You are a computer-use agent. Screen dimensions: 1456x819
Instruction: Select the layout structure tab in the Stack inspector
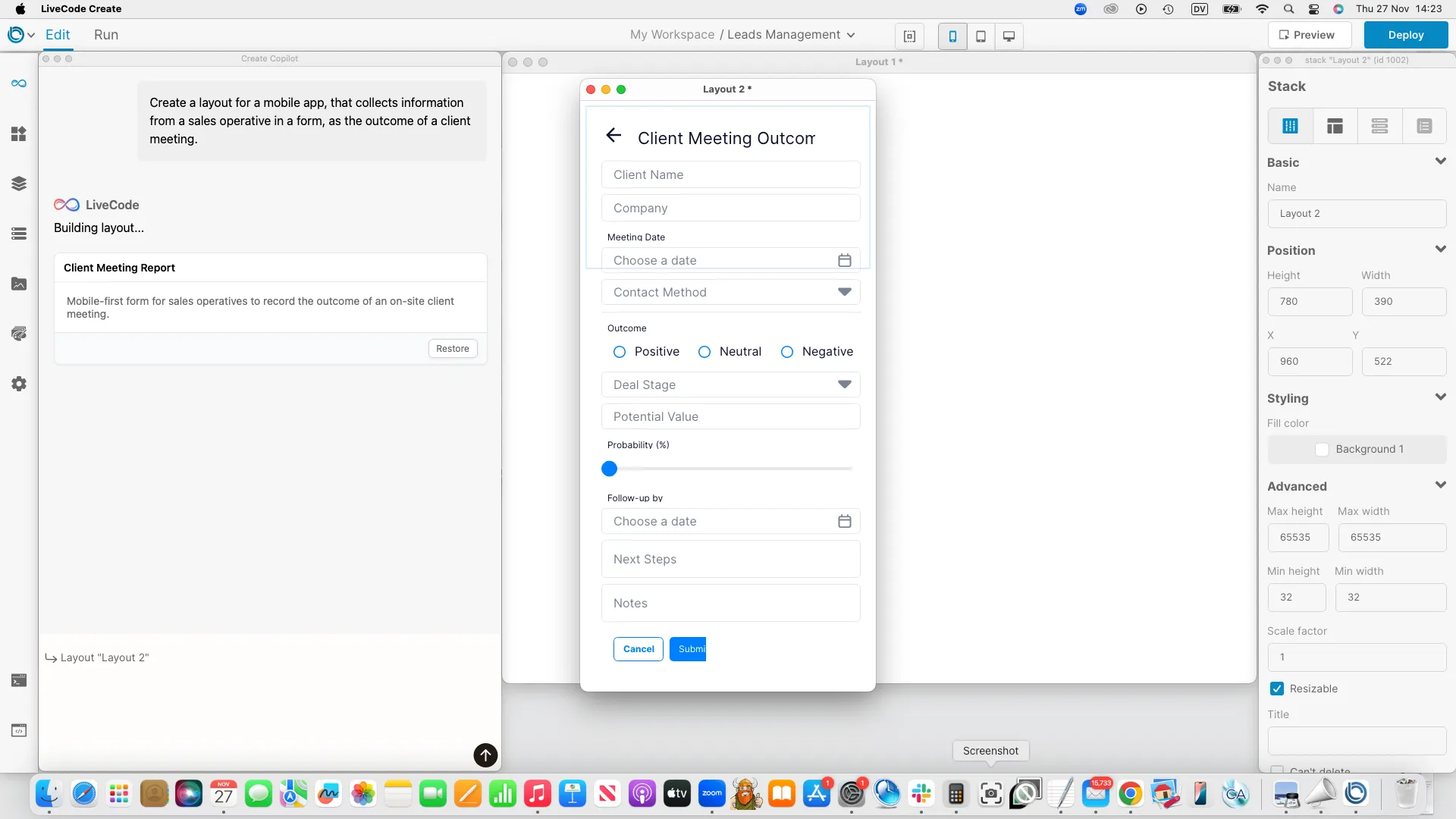click(1335, 125)
